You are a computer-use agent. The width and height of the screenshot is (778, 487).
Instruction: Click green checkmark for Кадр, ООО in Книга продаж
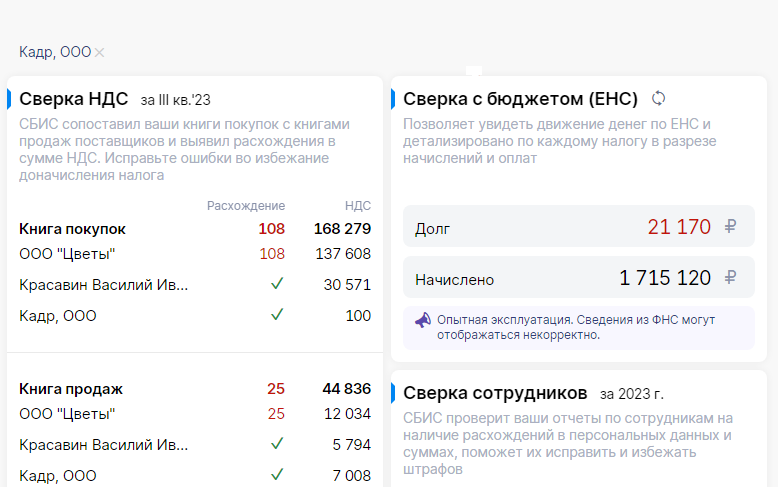point(277,474)
